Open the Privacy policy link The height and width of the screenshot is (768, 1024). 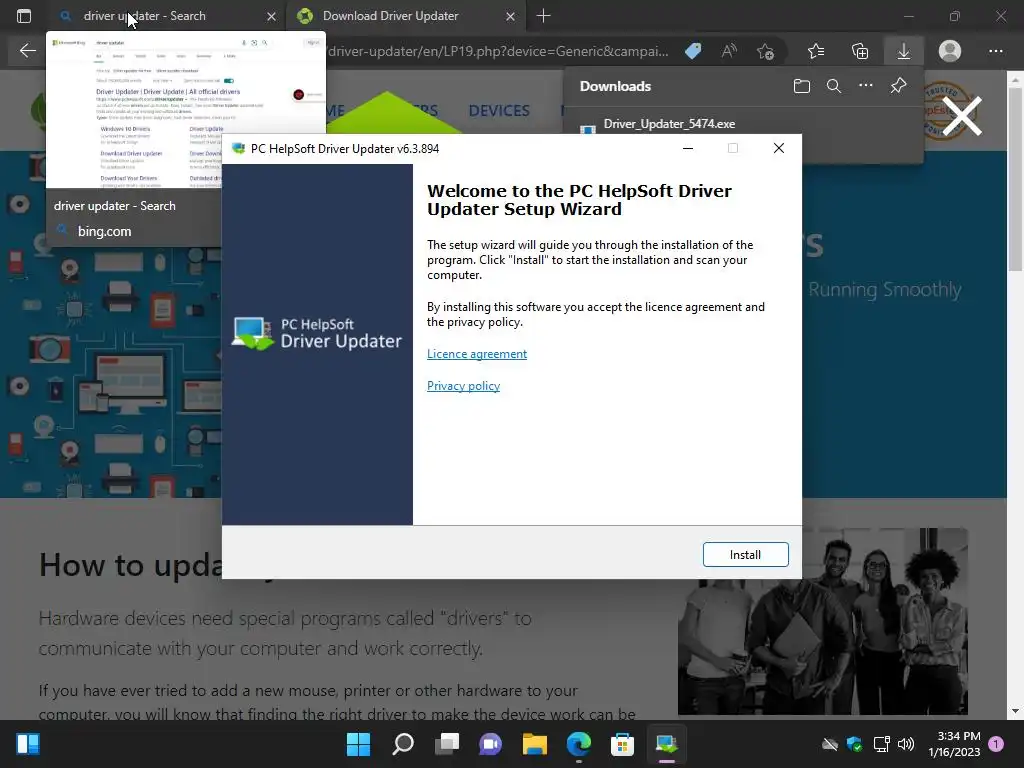point(463,386)
